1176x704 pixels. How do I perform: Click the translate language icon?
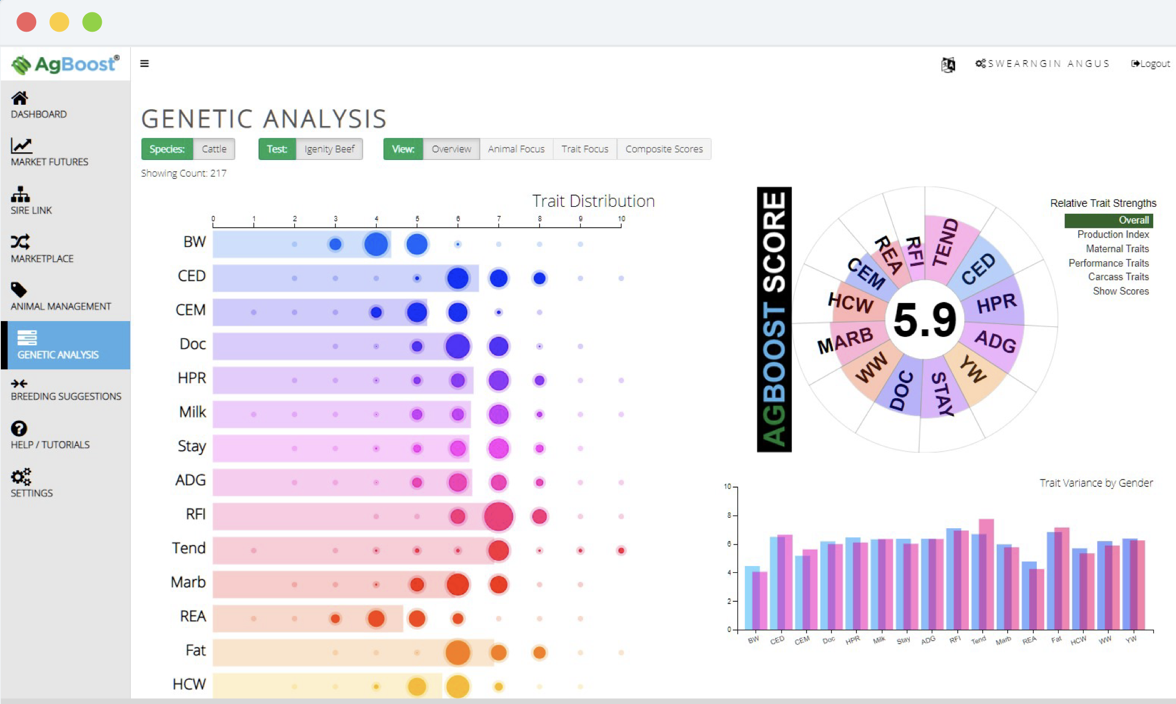[x=948, y=64]
